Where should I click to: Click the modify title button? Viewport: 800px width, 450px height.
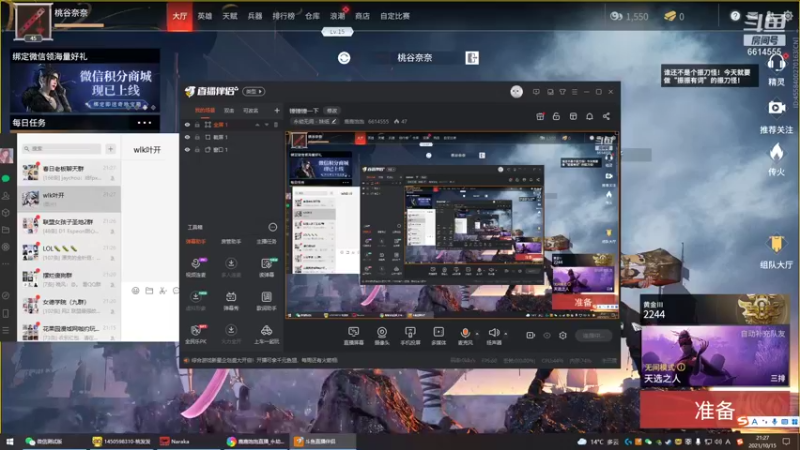click(x=332, y=110)
